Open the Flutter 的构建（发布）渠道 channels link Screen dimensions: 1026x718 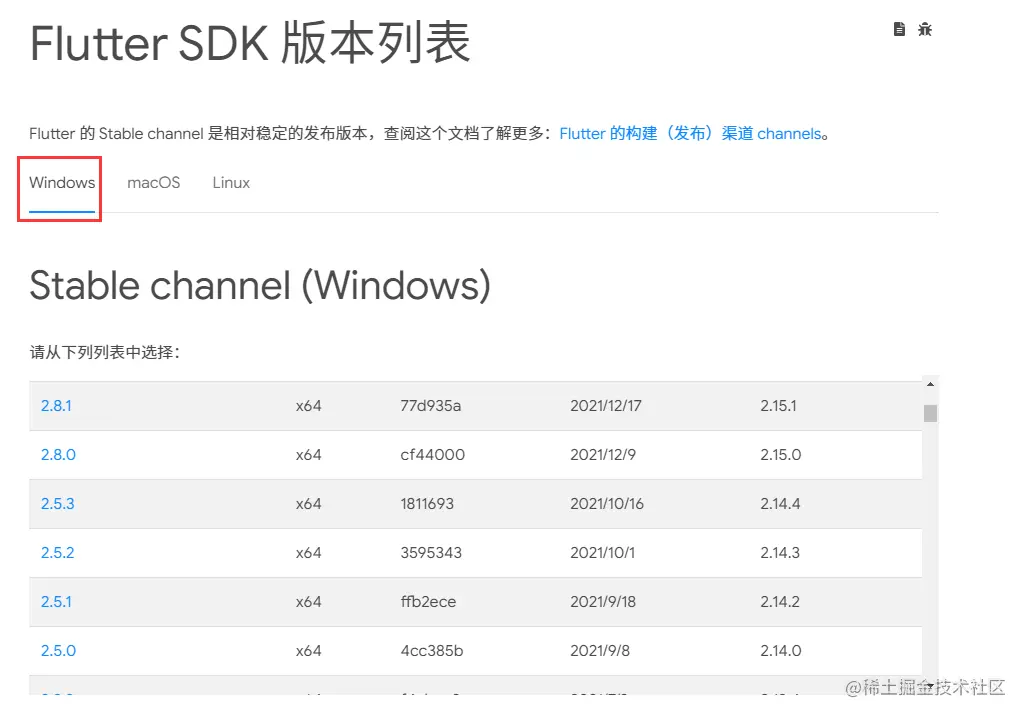coord(690,134)
